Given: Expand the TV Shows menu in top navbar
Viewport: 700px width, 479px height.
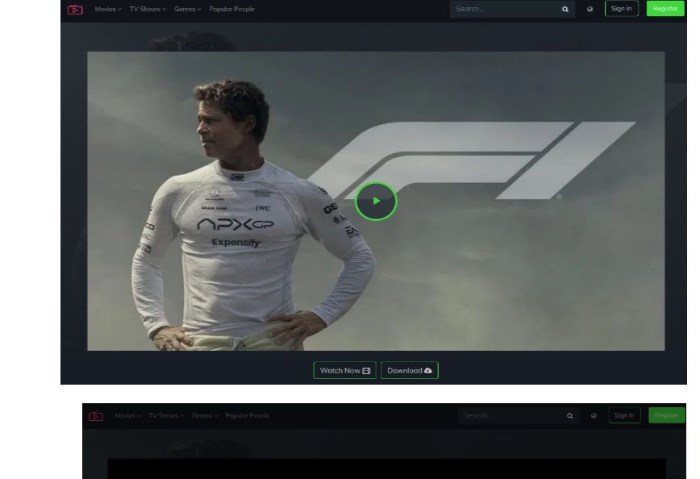Looking at the screenshot, I should [x=147, y=9].
